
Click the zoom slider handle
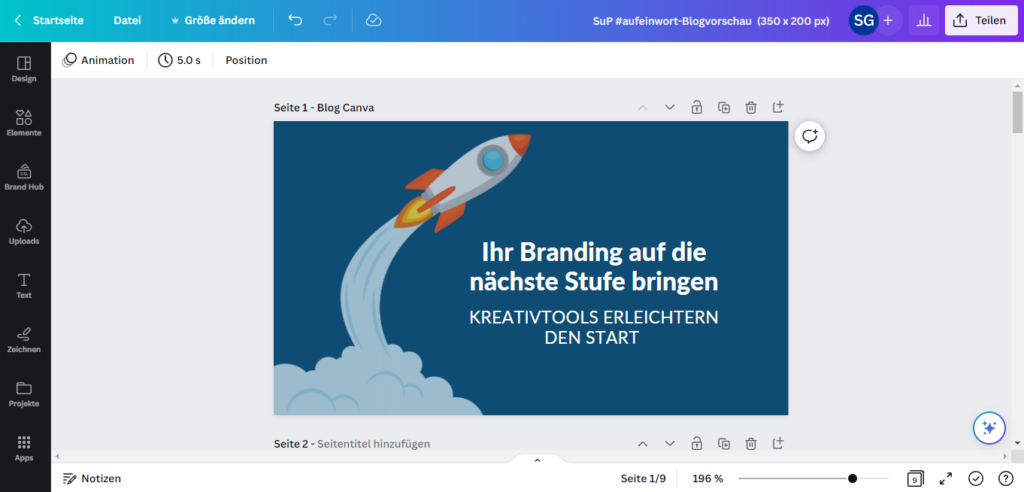852,478
